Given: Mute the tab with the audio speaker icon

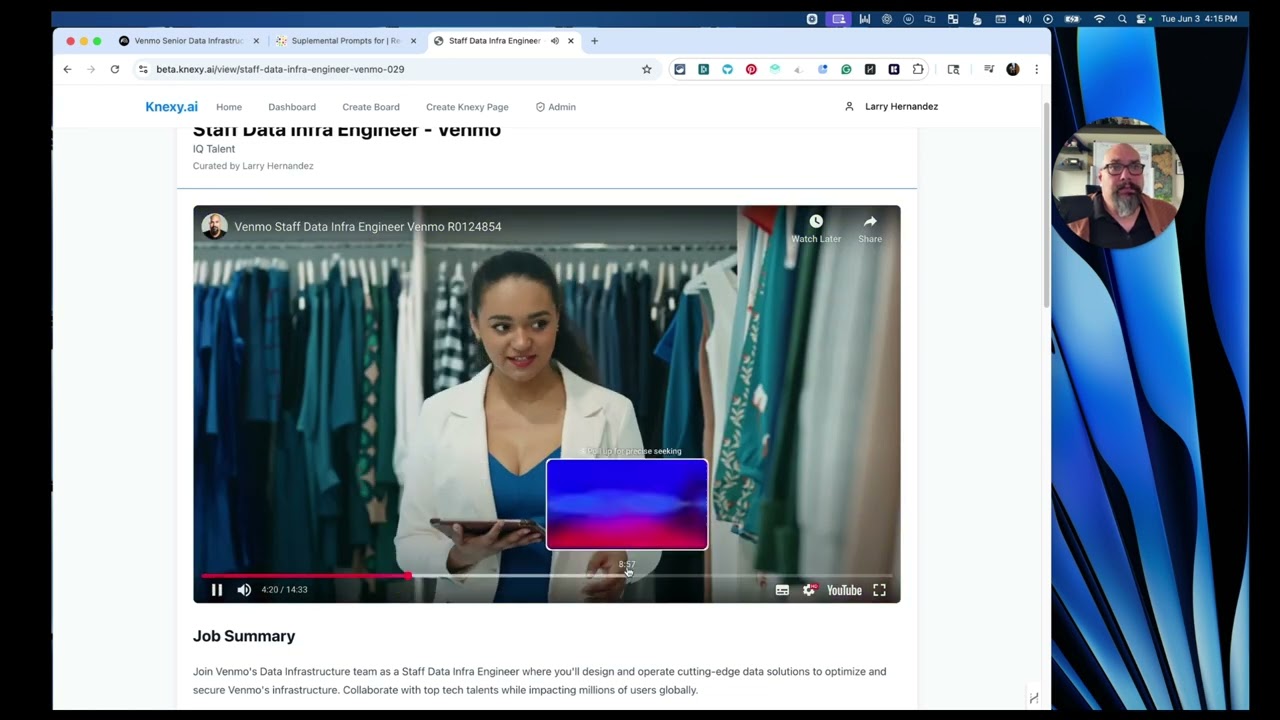Looking at the screenshot, I should [x=554, y=41].
